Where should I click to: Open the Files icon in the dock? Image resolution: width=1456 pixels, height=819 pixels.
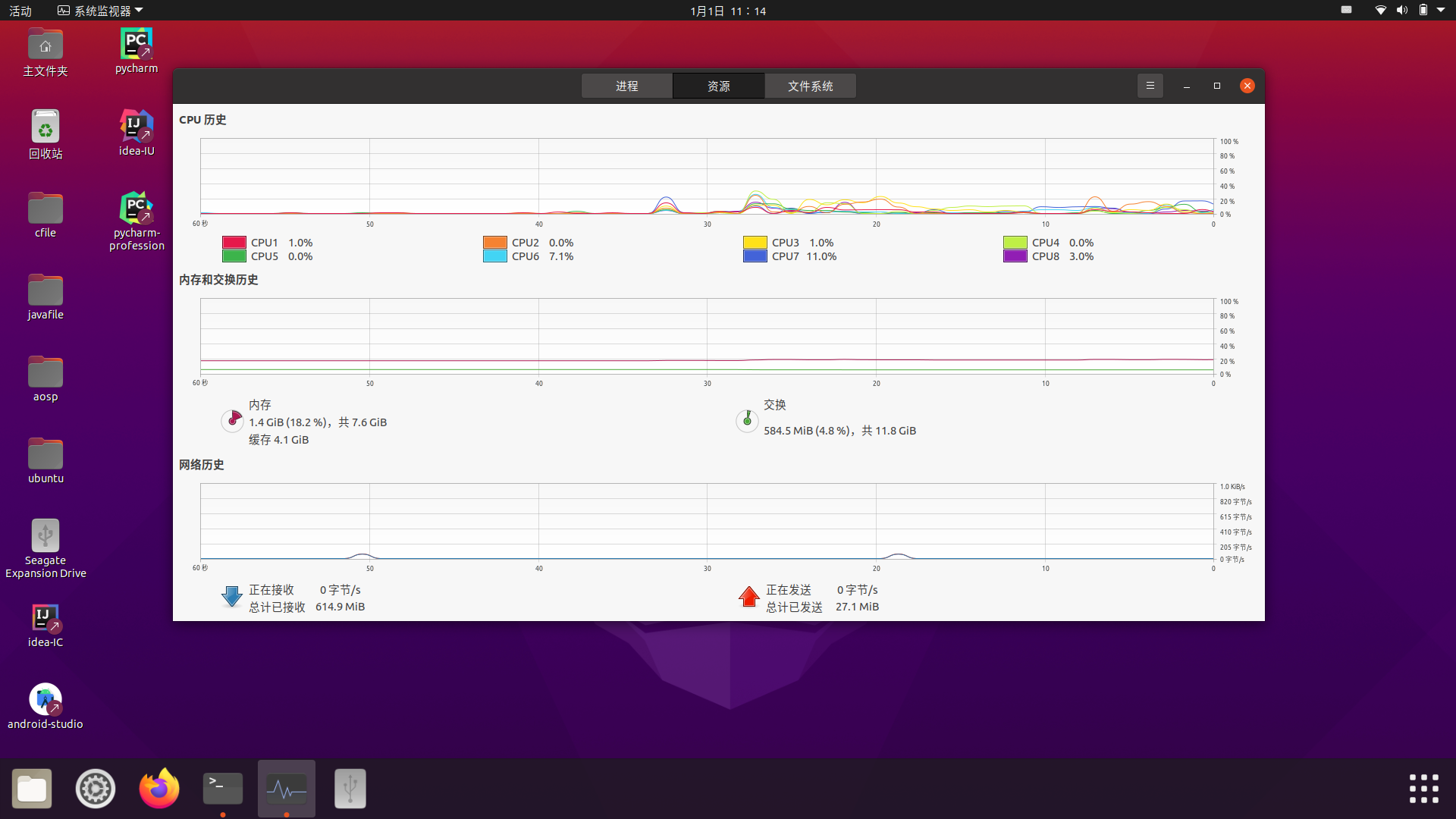(31, 788)
